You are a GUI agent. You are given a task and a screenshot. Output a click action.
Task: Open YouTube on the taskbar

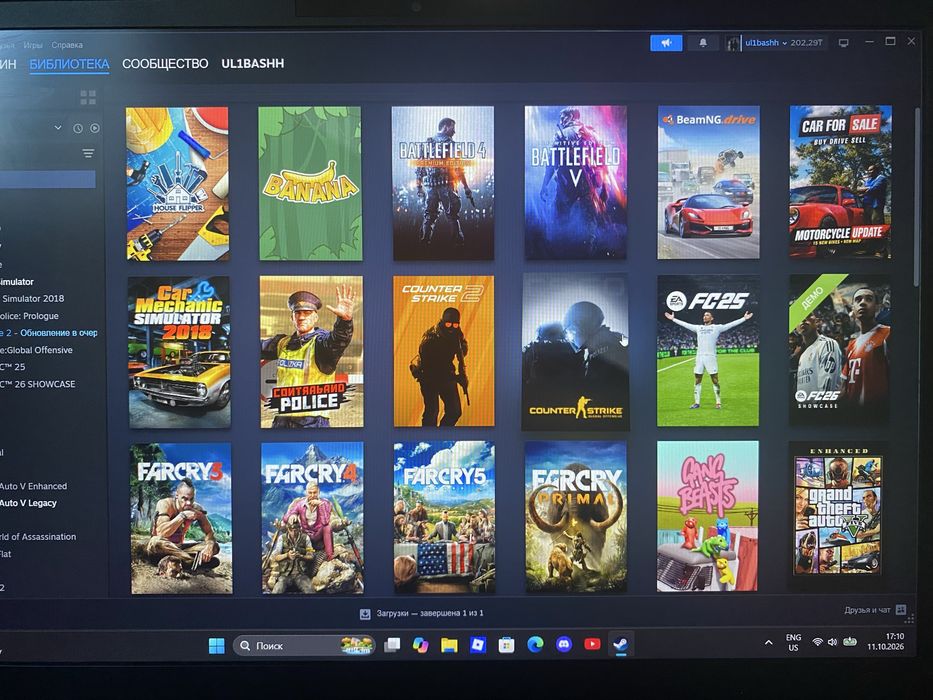point(592,644)
